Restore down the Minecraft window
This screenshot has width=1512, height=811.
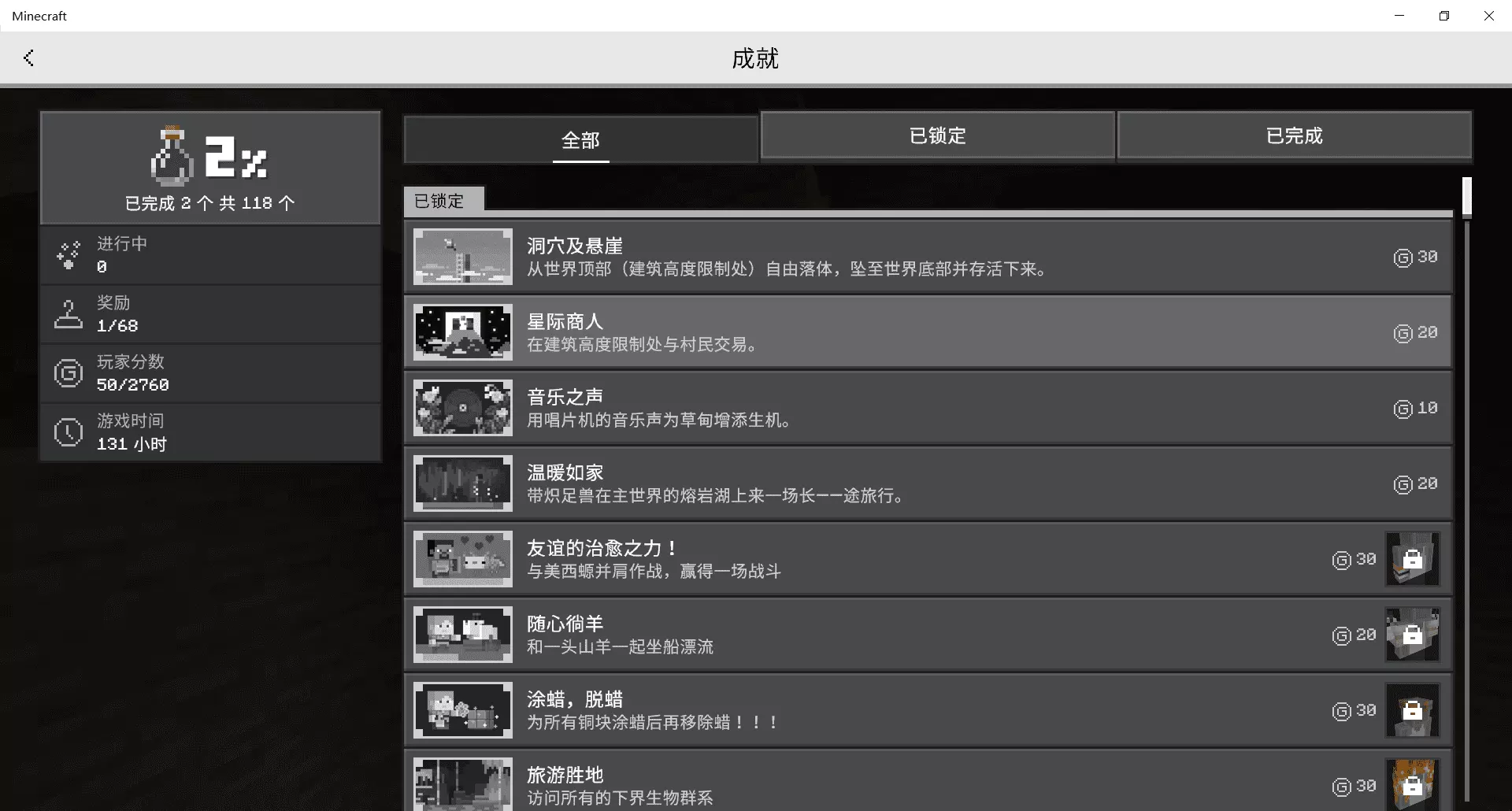(x=1444, y=16)
